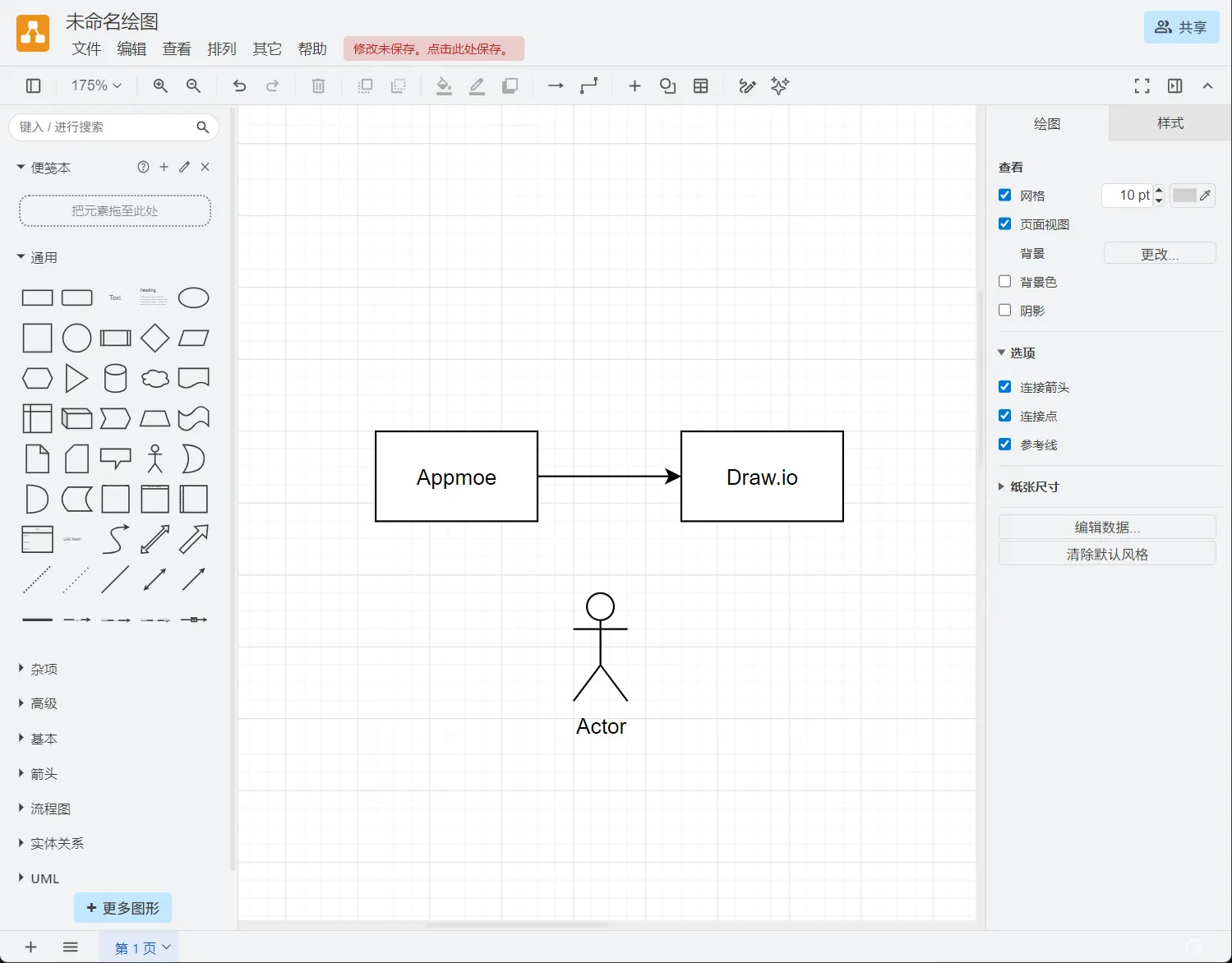Image resolution: width=1232 pixels, height=963 pixels.
Task: Expand the UML shapes category
Action: pos(39,878)
